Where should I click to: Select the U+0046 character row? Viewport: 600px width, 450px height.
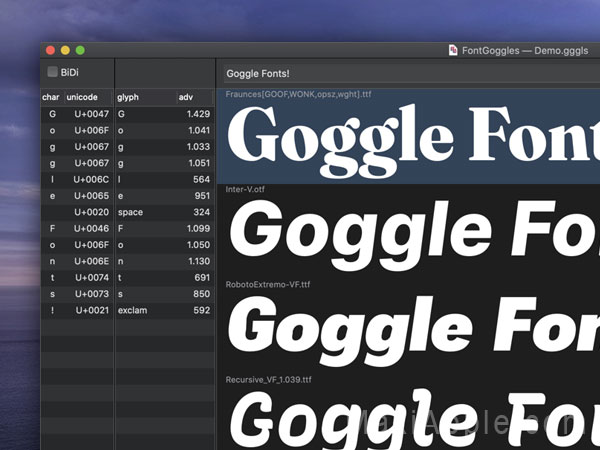[77, 228]
